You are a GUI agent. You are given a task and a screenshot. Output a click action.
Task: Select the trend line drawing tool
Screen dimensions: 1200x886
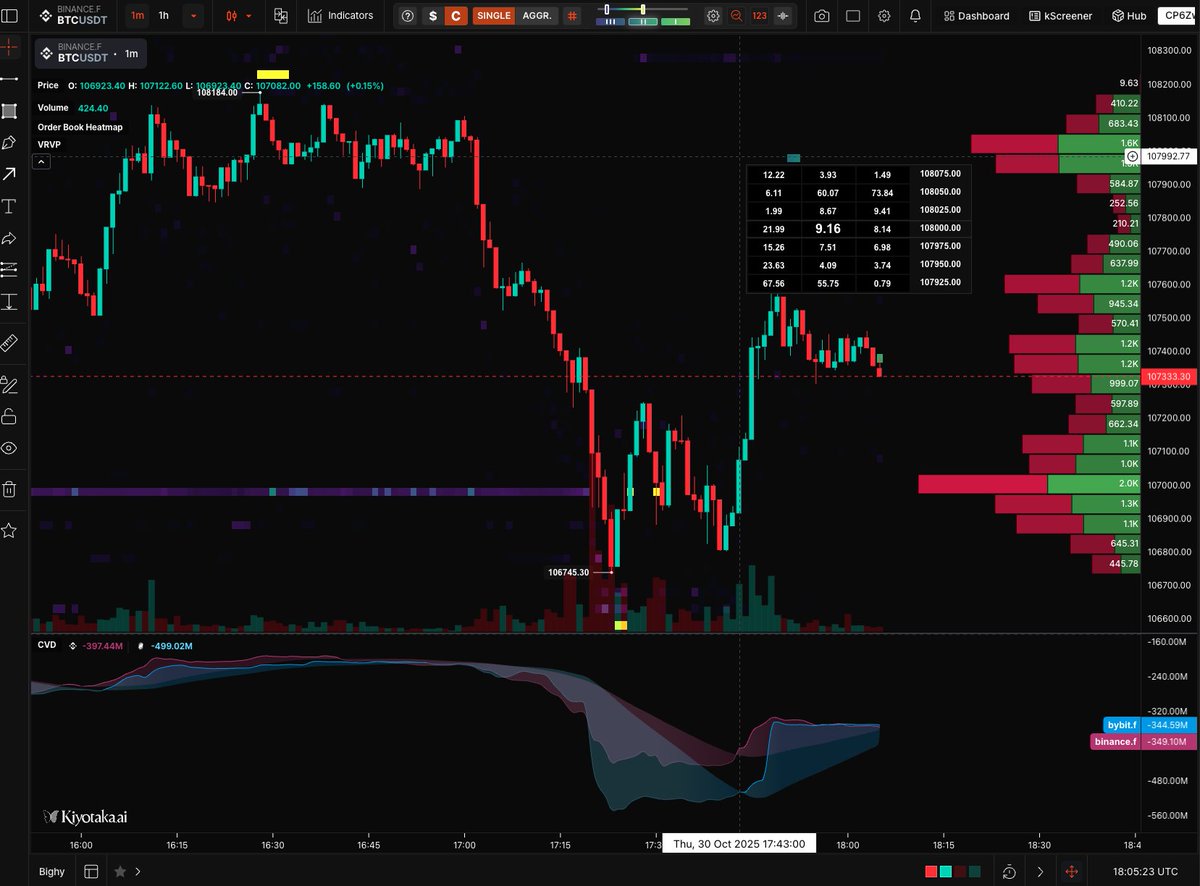[9, 78]
